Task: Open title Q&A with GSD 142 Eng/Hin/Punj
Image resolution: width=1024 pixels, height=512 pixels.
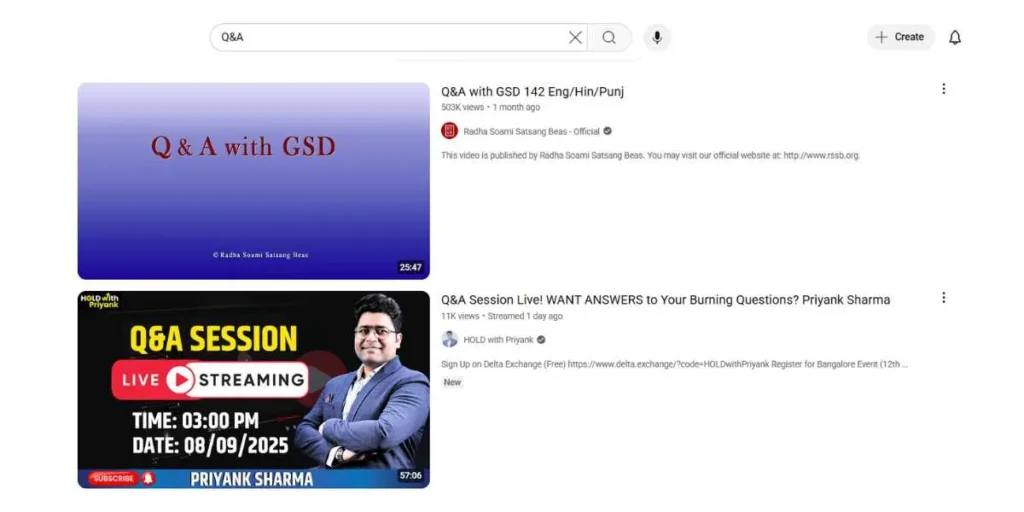Action: coord(532,91)
